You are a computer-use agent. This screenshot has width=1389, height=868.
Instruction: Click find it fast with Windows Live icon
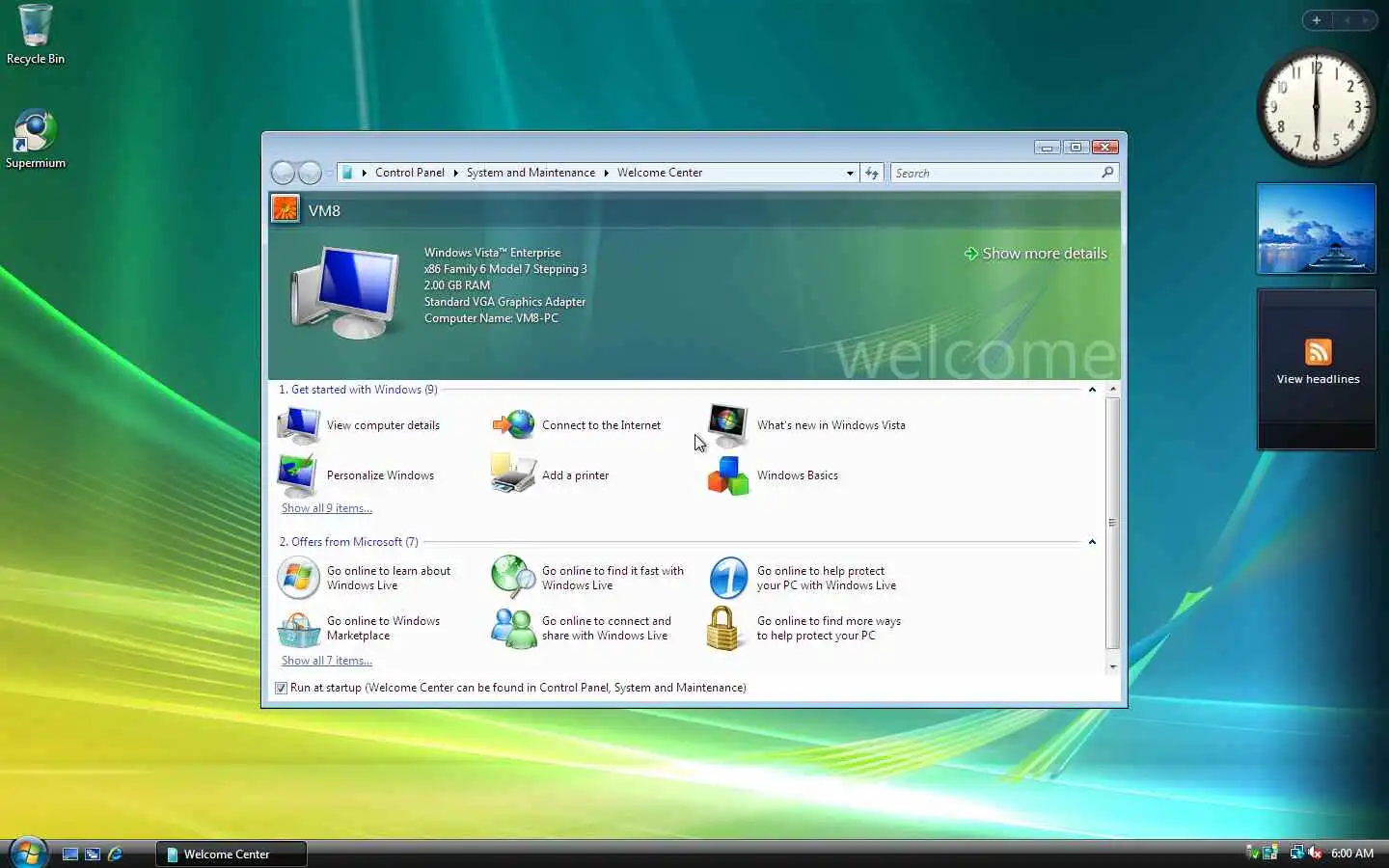513,578
